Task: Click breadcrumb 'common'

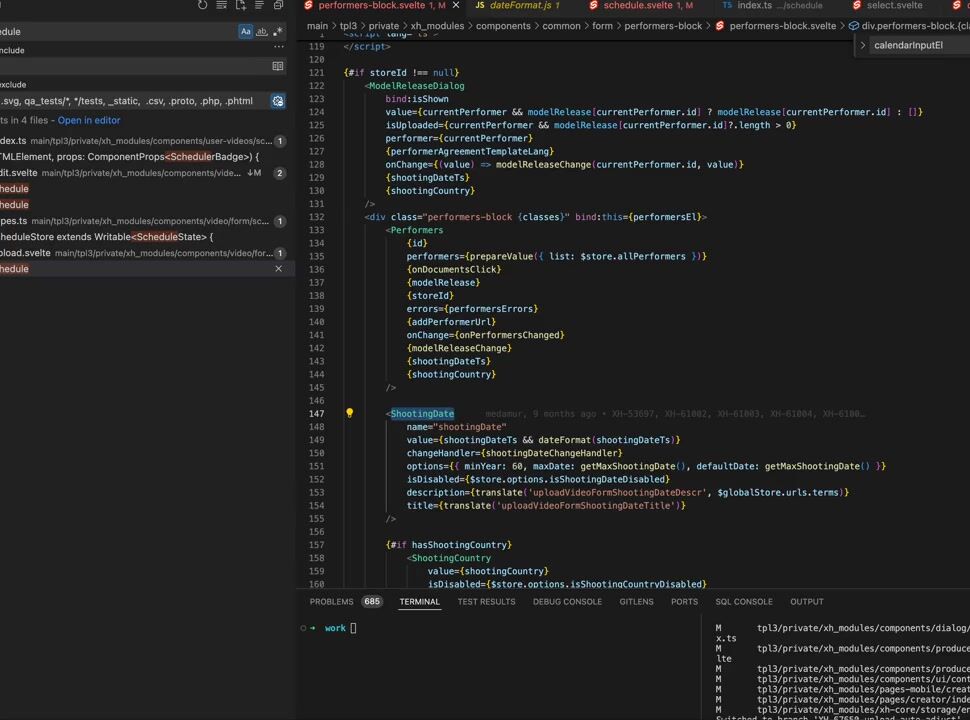Action: tap(561, 26)
